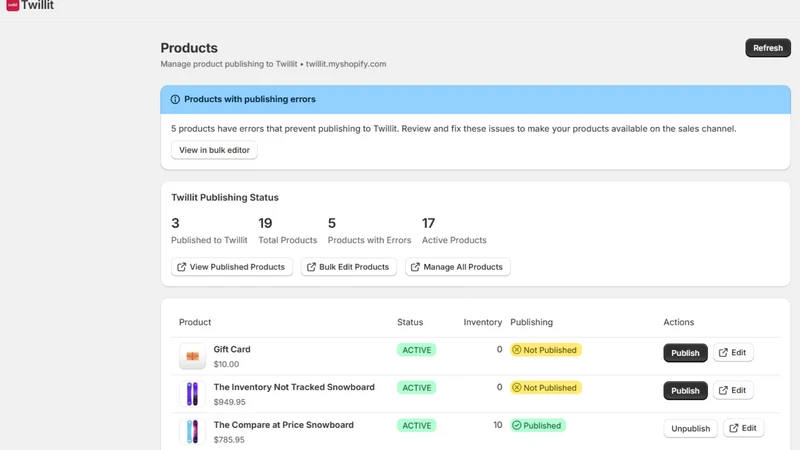Click View Published Products button
This screenshot has height=450, width=800.
pos(232,267)
